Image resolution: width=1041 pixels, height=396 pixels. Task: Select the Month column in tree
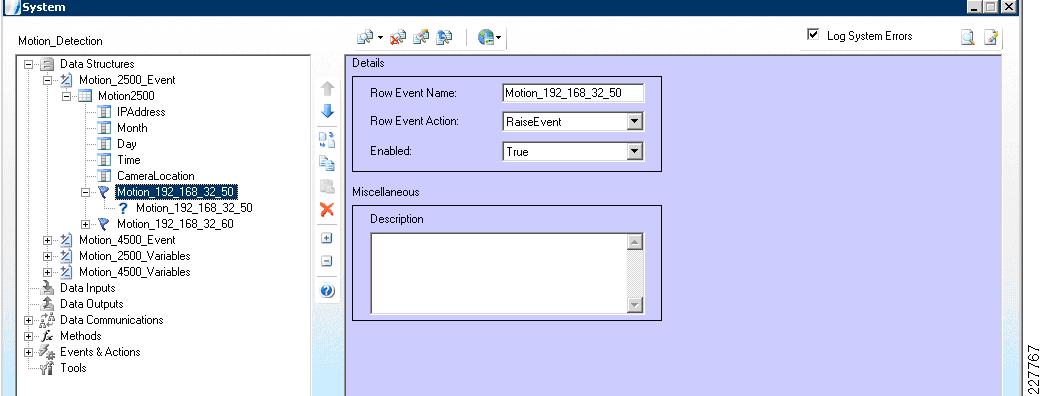pyautogui.click(x=132, y=128)
